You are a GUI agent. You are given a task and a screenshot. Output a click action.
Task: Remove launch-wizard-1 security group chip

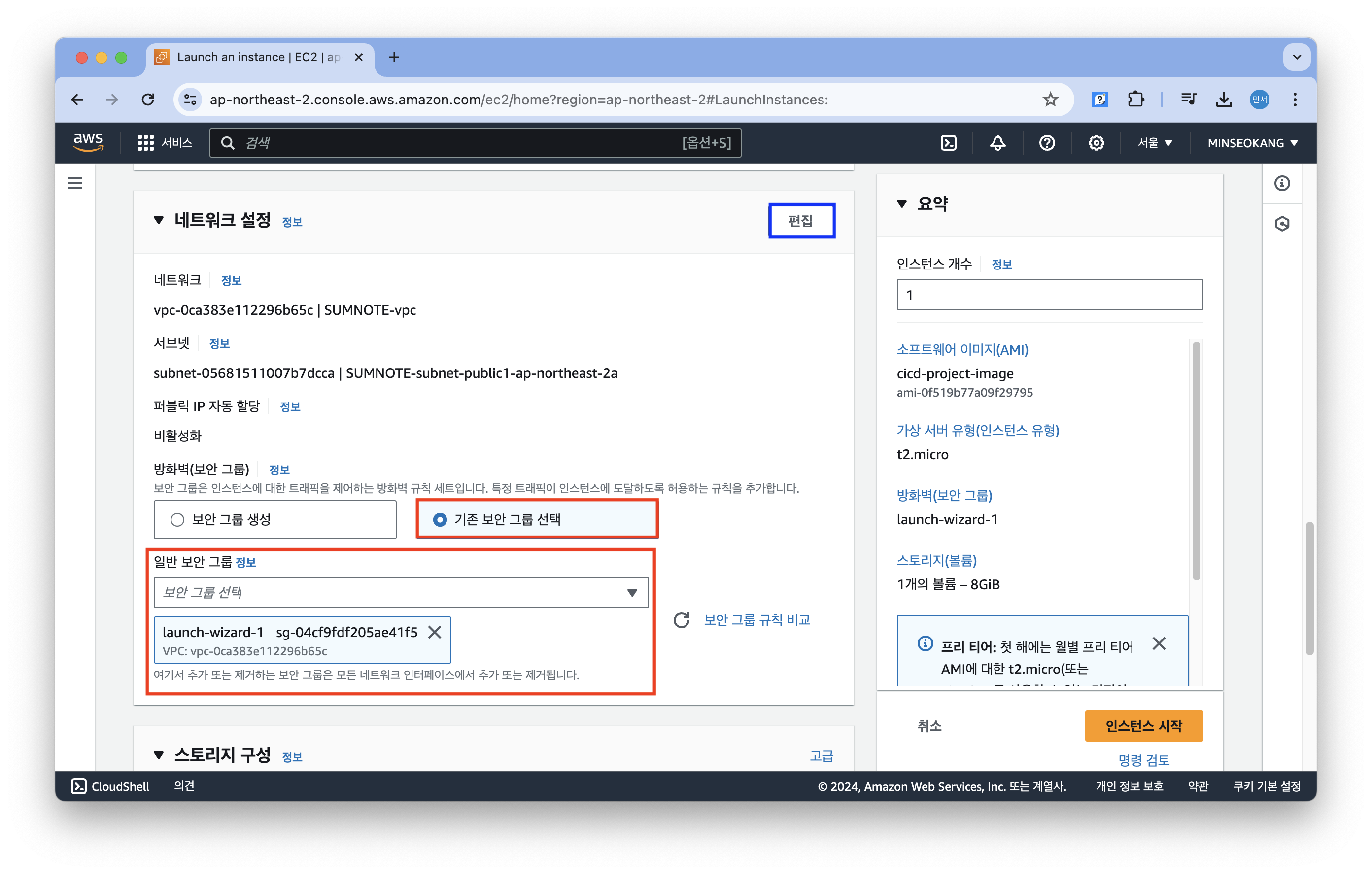tap(435, 632)
